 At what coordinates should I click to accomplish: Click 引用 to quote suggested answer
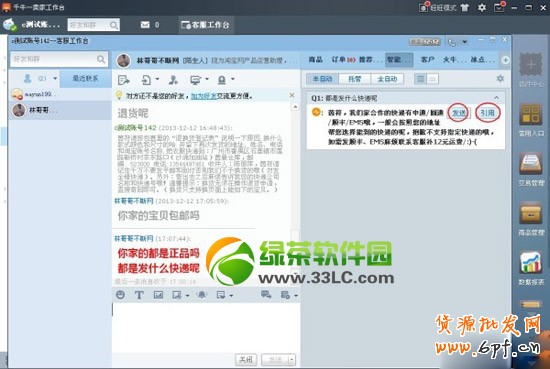tap(487, 113)
